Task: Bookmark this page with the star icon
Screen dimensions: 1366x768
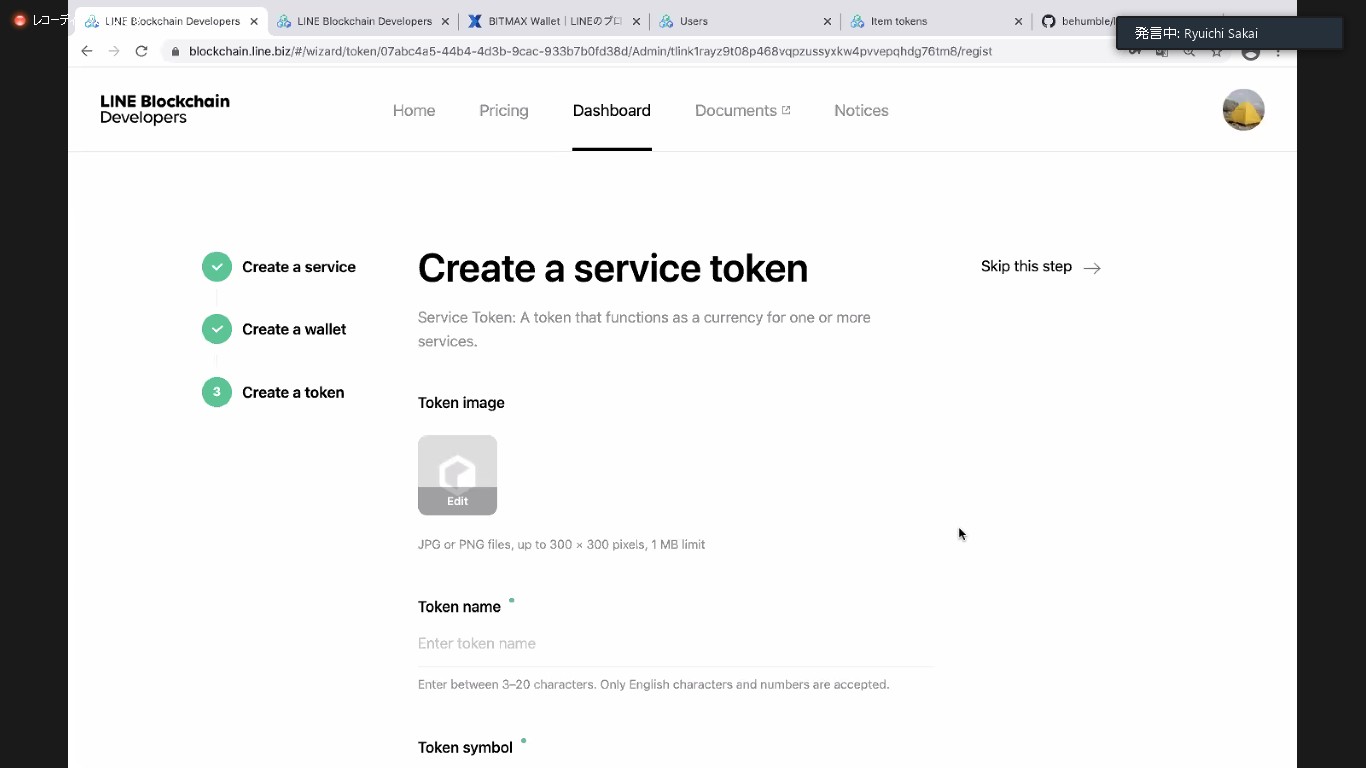Action: pos(1216,51)
